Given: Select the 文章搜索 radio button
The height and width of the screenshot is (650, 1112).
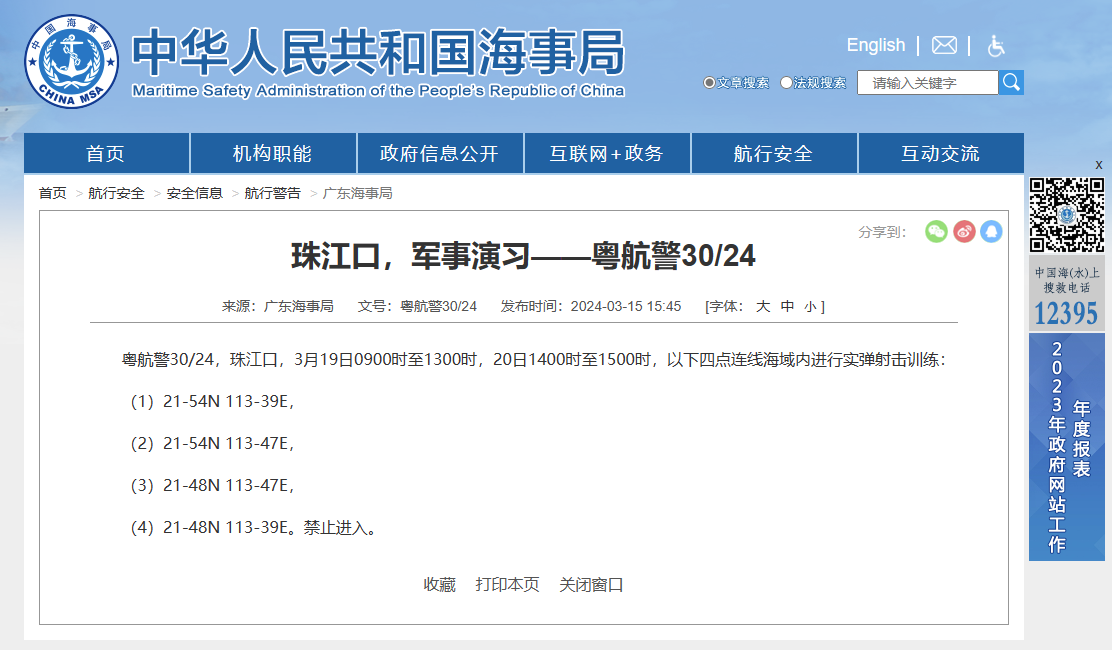Looking at the screenshot, I should coord(709,83).
